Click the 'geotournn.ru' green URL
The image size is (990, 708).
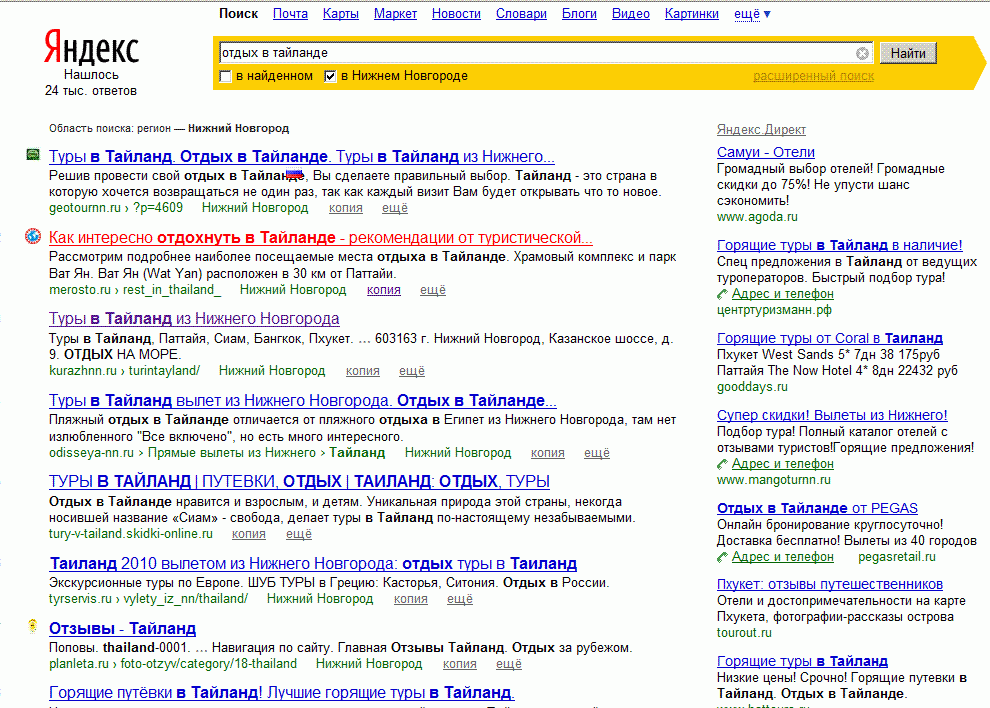click(85, 208)
